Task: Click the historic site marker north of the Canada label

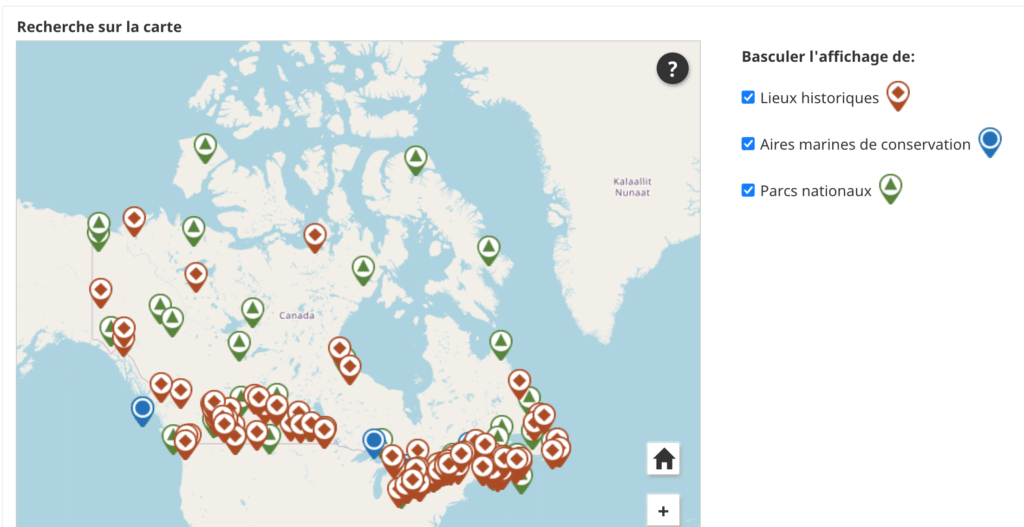Action: point(315,236)
